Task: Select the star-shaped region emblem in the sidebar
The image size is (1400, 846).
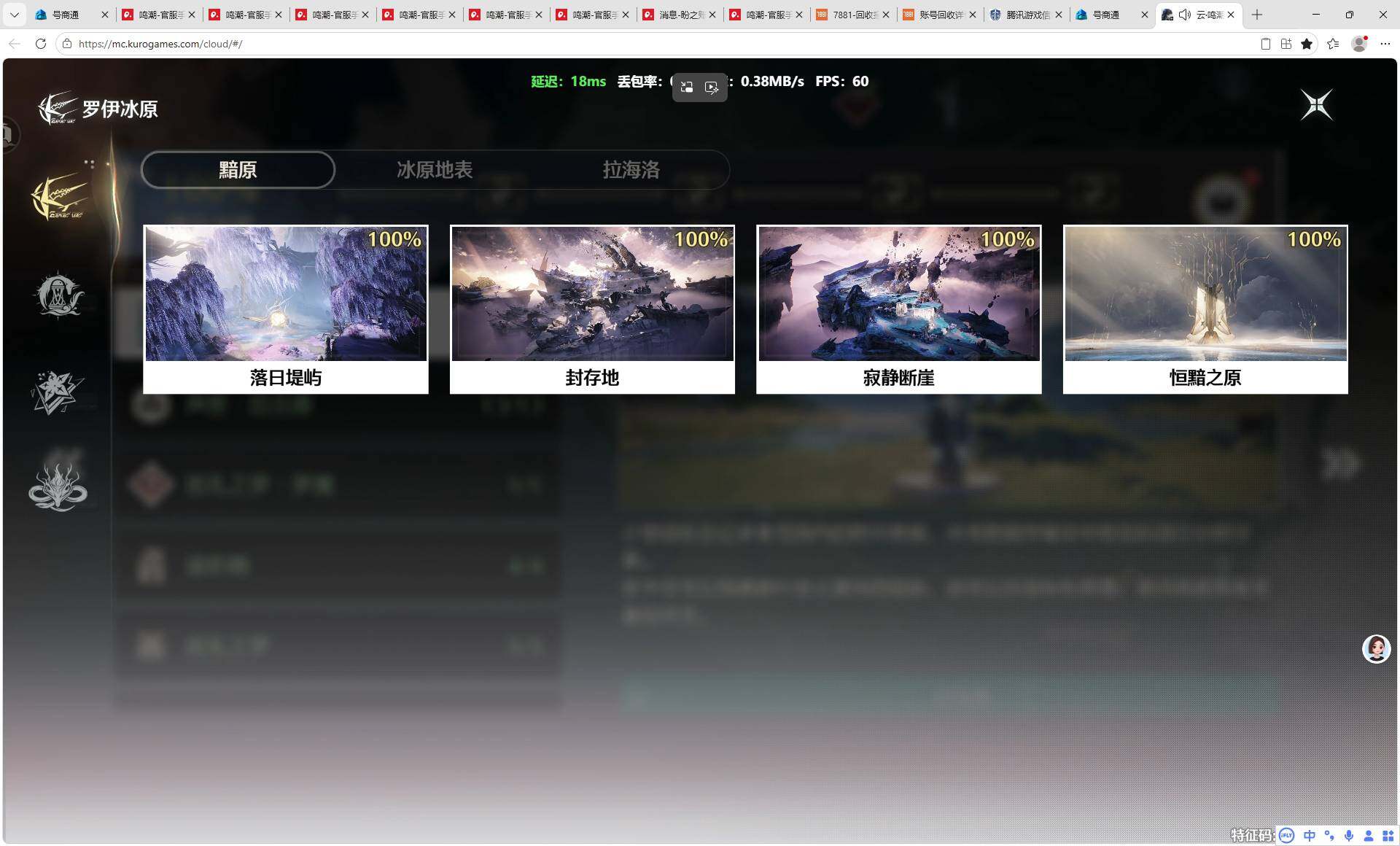Action: (57, 392)
